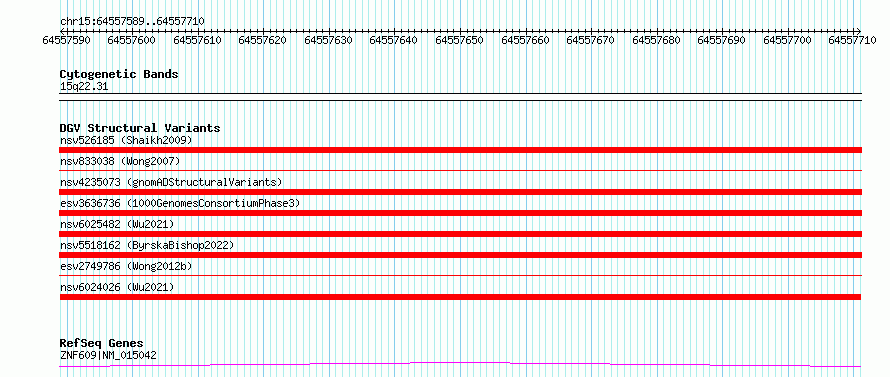Click ruler position 64557700
Image resolution: width=890 pixels, height=377 pixels.
(788, 40)
